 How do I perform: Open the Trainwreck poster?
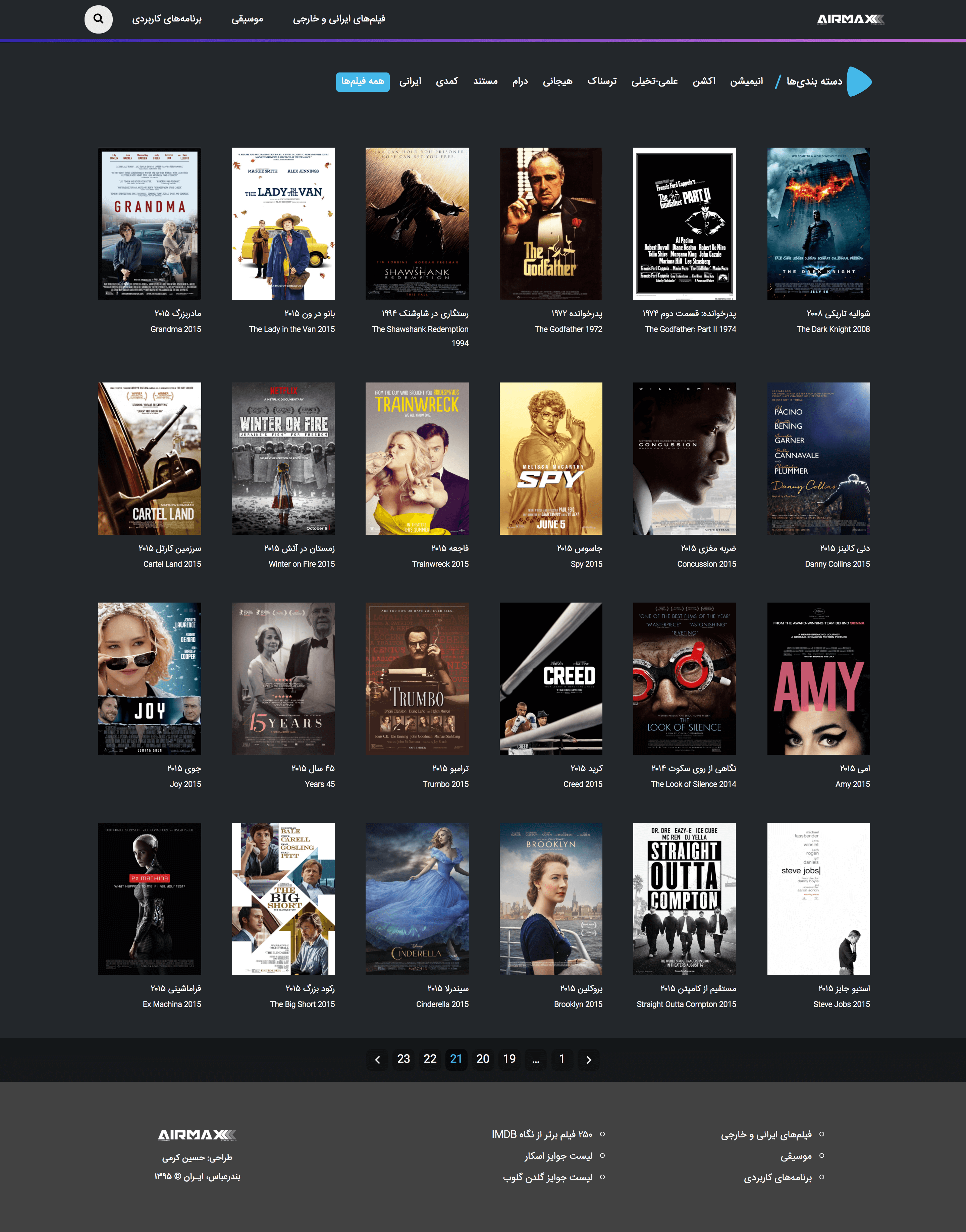(417, 459)
